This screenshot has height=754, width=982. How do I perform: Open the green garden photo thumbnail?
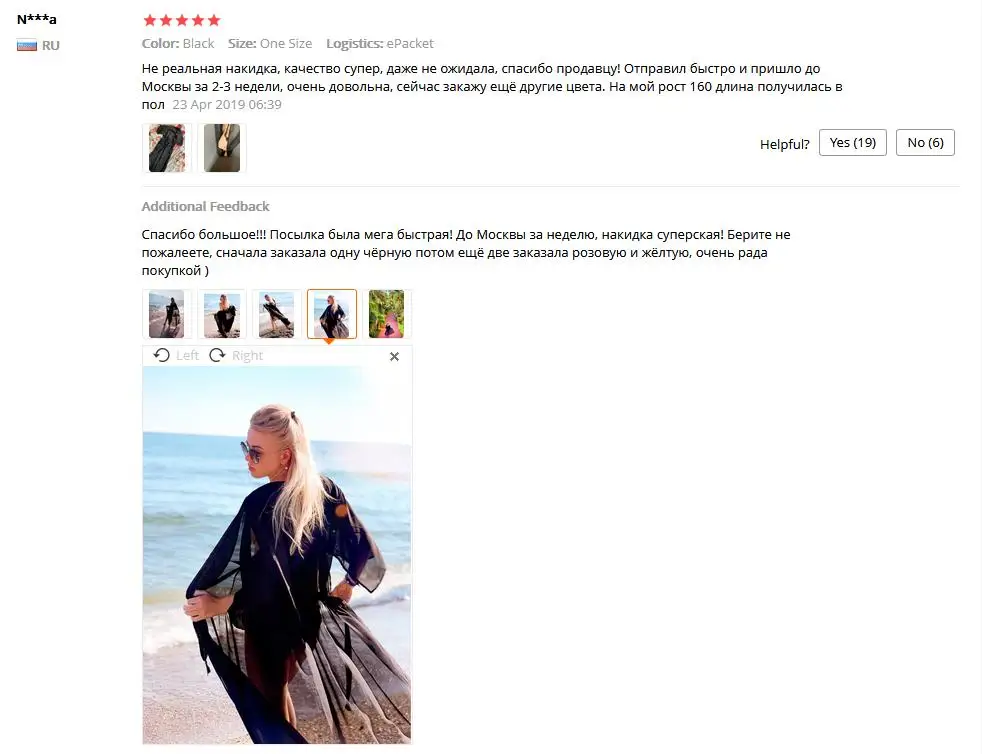pos(386,314)
